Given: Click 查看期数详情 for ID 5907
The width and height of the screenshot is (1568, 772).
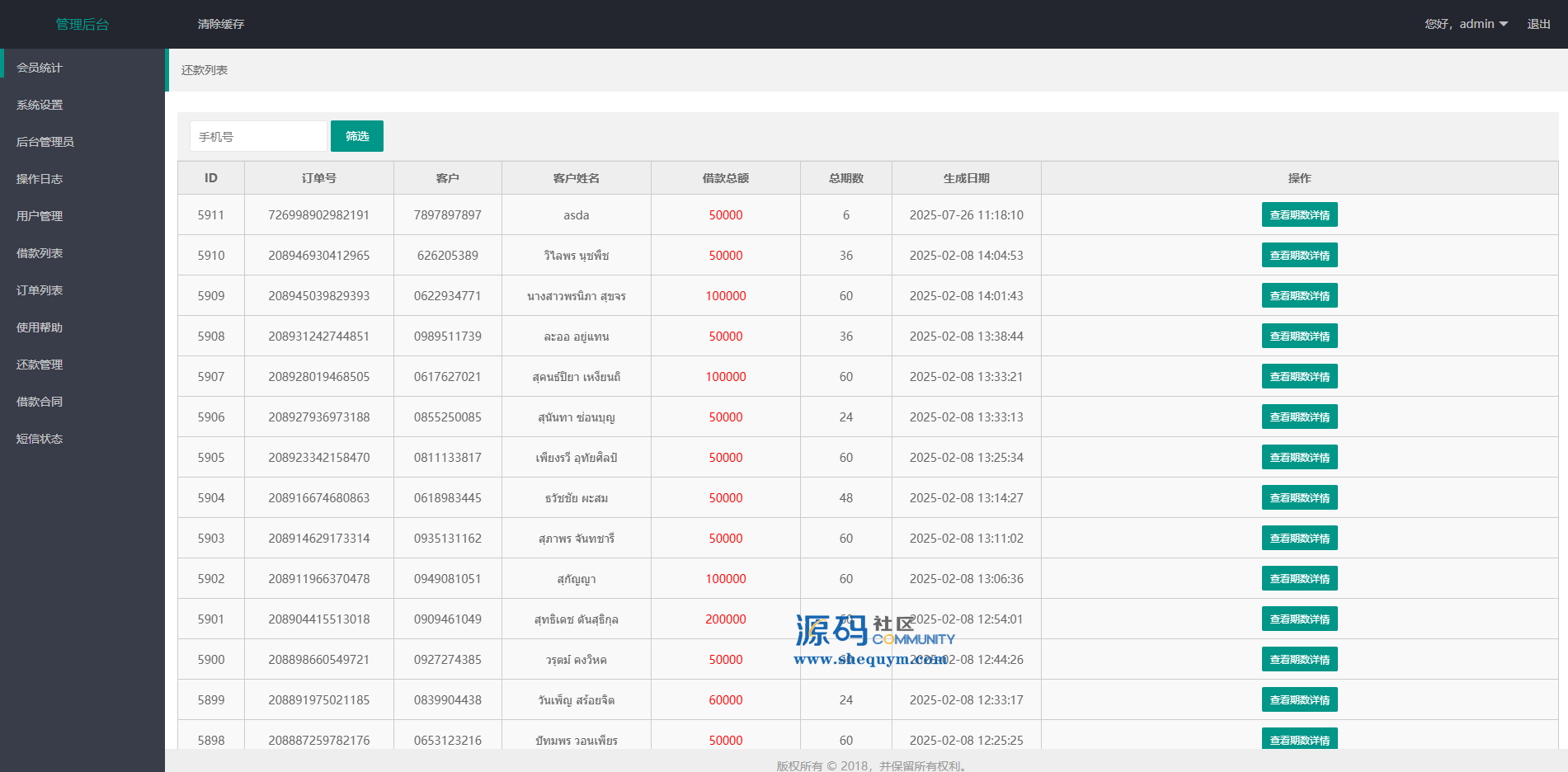Looking at the screenshot, I should [1299, 376].
